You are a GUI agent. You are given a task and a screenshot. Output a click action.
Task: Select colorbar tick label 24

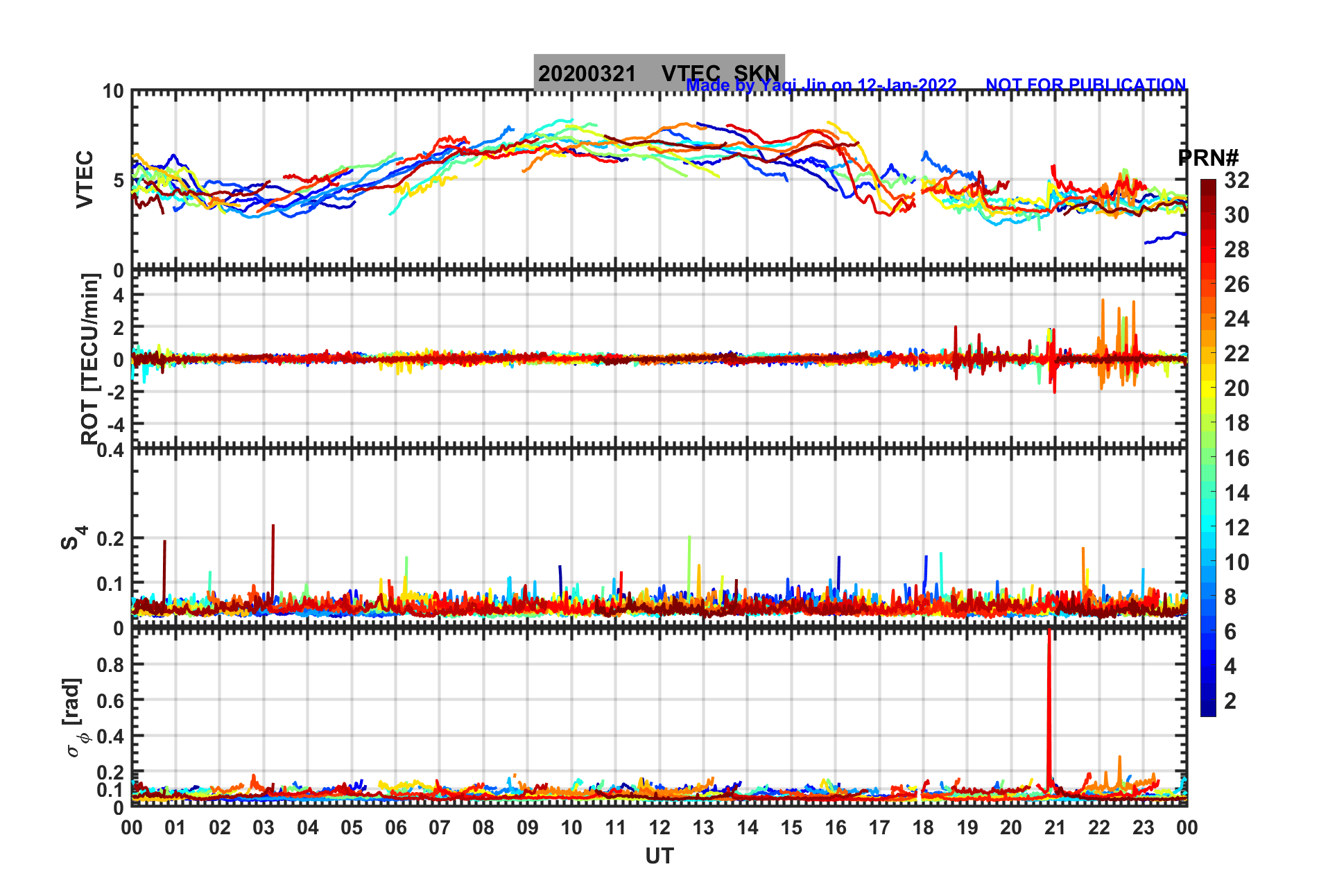1236,319
